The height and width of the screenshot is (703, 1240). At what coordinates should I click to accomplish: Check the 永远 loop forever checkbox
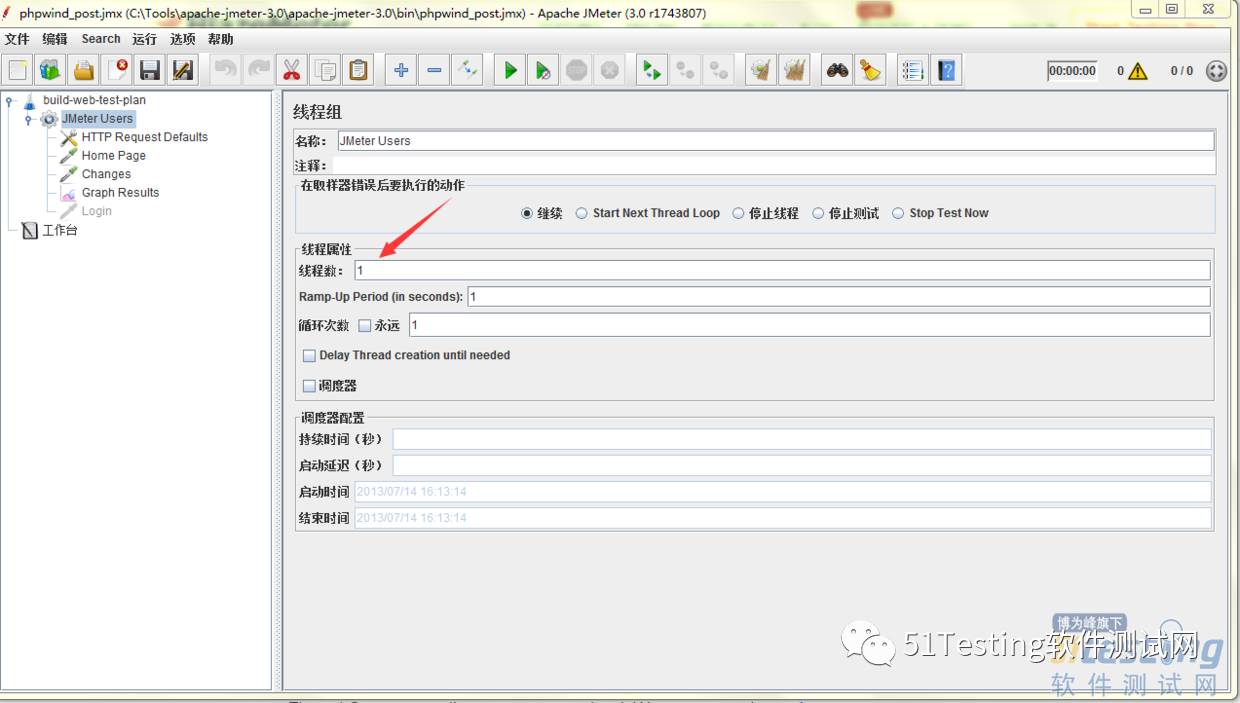point(364,325)
